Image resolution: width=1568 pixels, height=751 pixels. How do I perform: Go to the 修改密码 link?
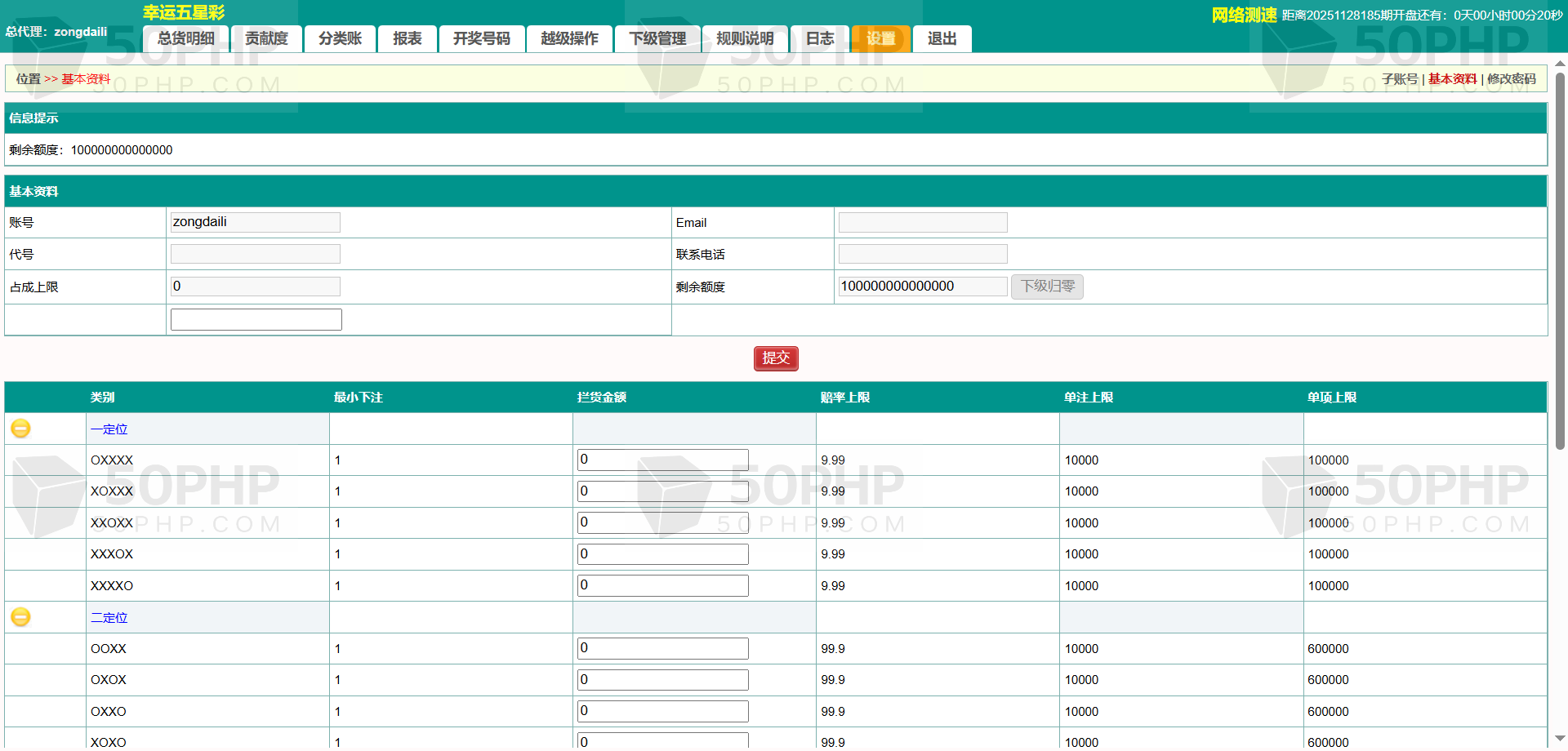click(x=1511, y=79)
